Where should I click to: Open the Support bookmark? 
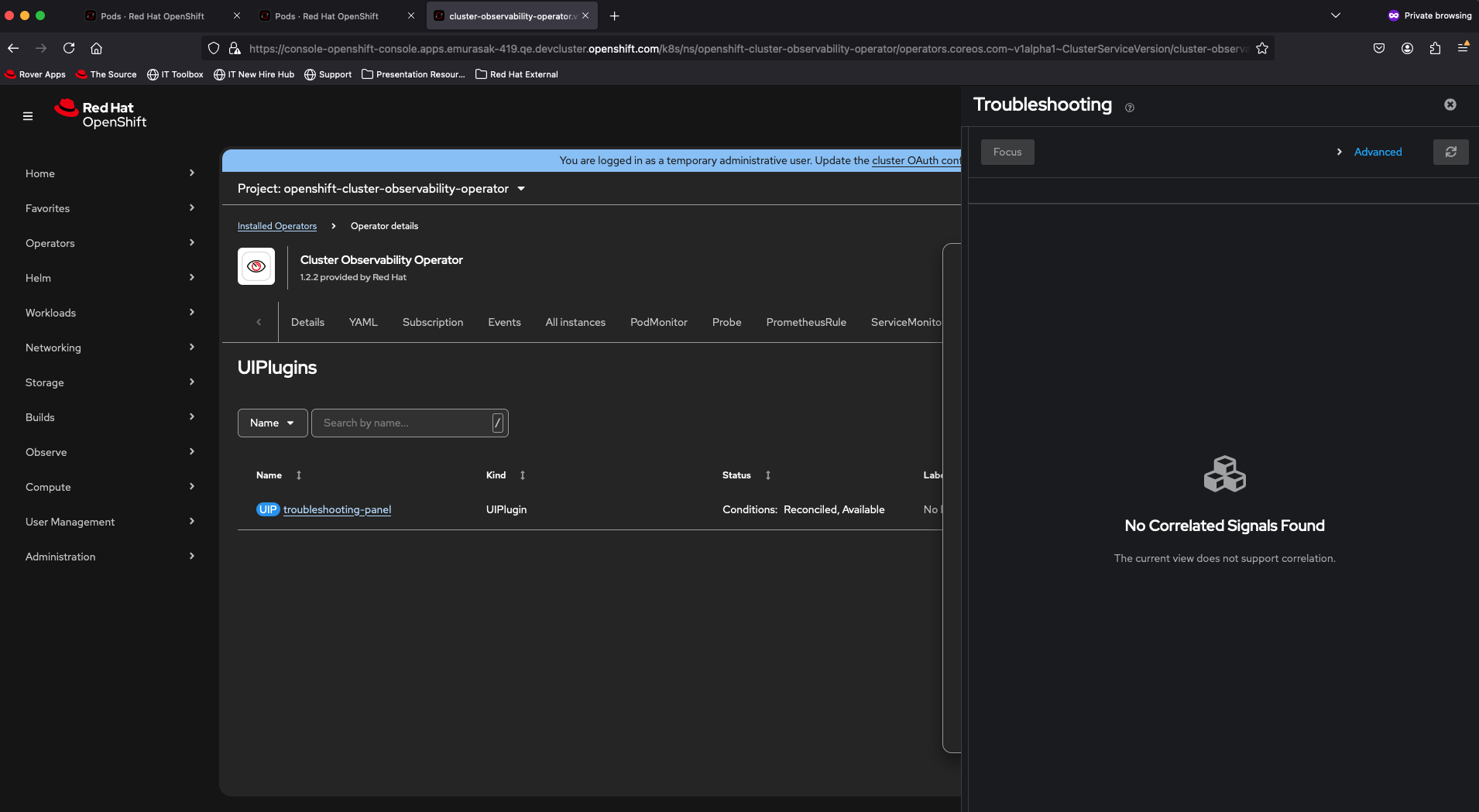pyautogui.click(x=328, y=74)
